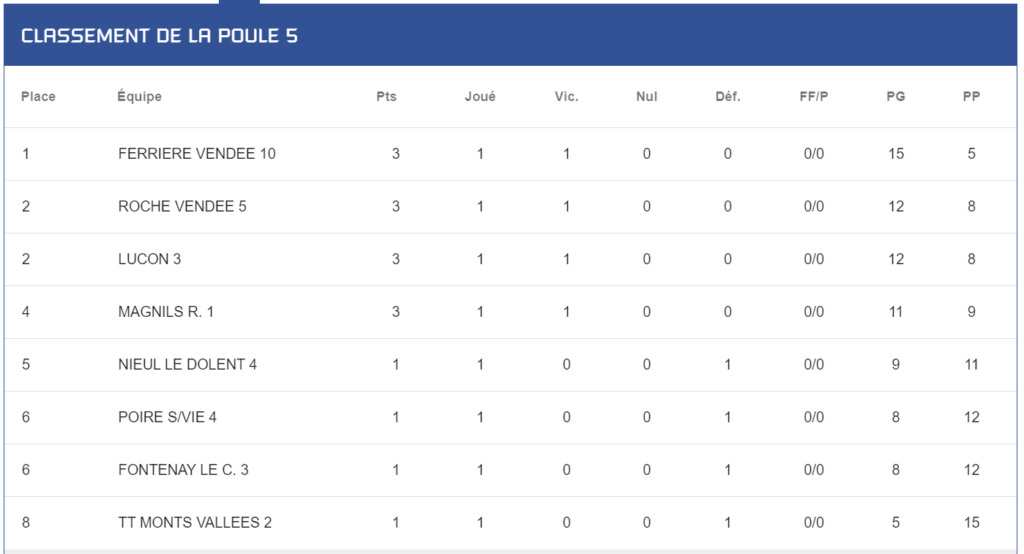Click the Pts column header
This screenshot has width=1024, height=554.
386,97
